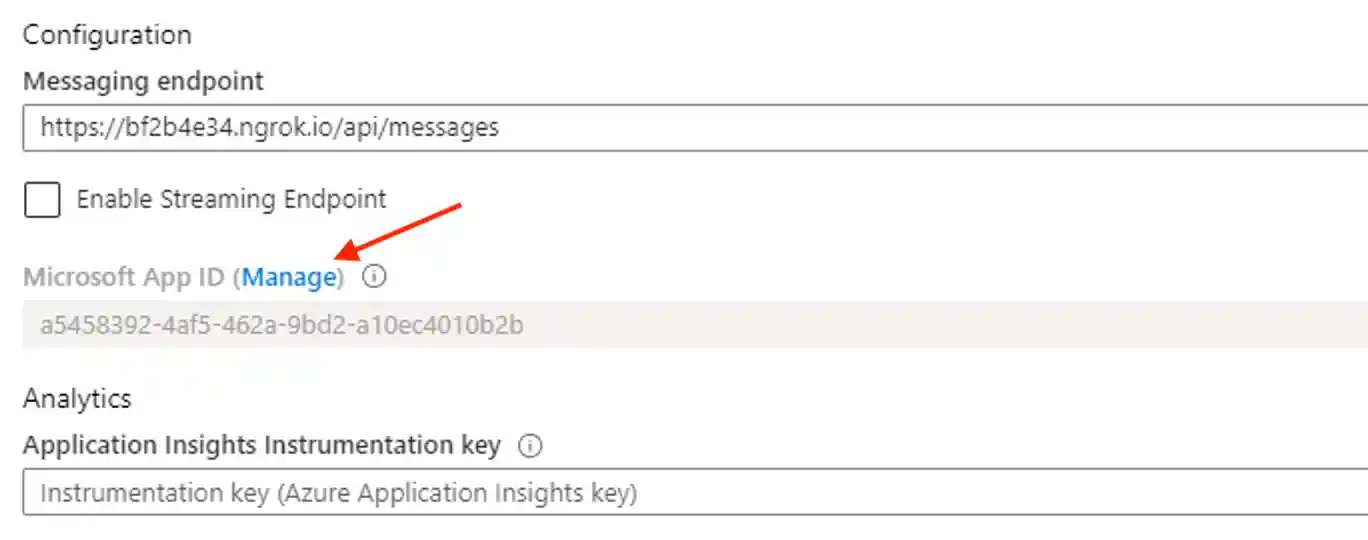This screenshot has height=540, width=1368.
Task: Click the info icon beside Microsoft App ID
Action: (x=374, y=277)
